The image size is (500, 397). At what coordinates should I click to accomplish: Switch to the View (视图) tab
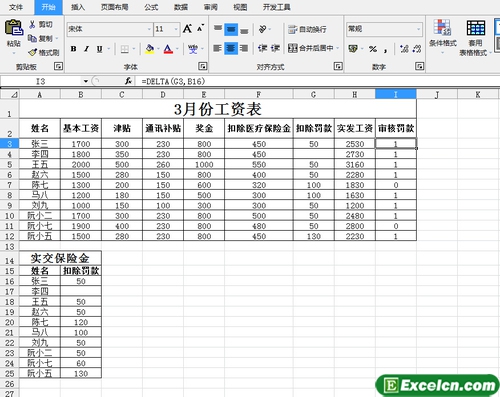point(240,7)
